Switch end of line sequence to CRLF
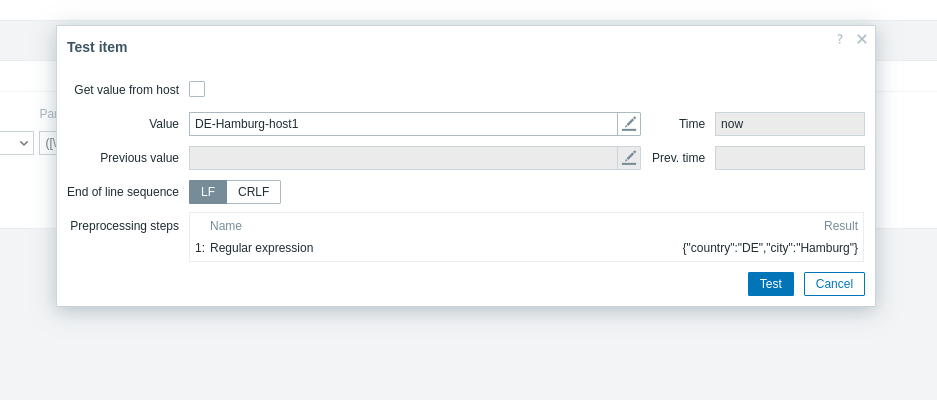This screenshot has height=400, width=937. point(254,192)
